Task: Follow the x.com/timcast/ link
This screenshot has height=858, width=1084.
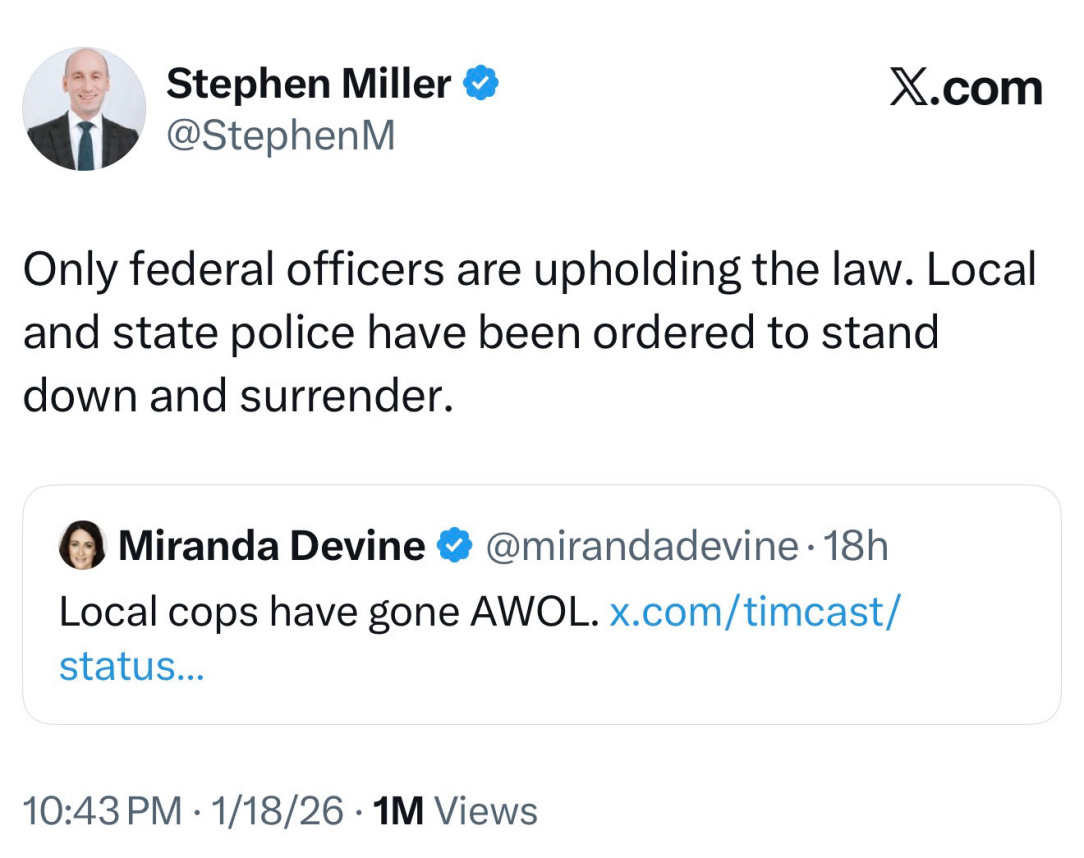Action: pos(755,612)
